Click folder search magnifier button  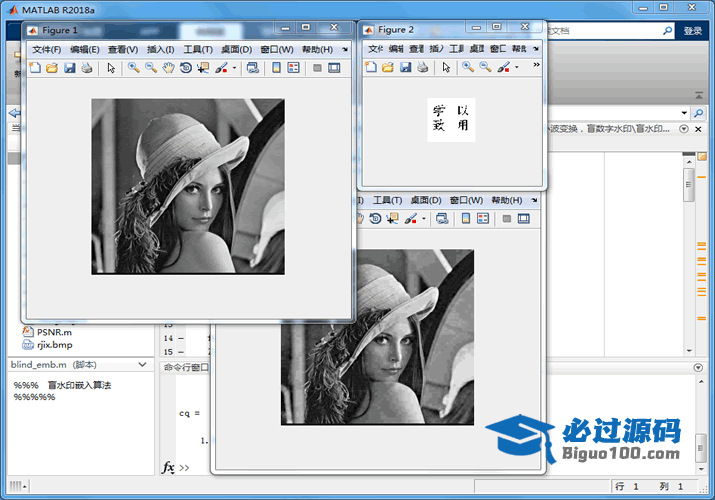click(x=698, y=113)
